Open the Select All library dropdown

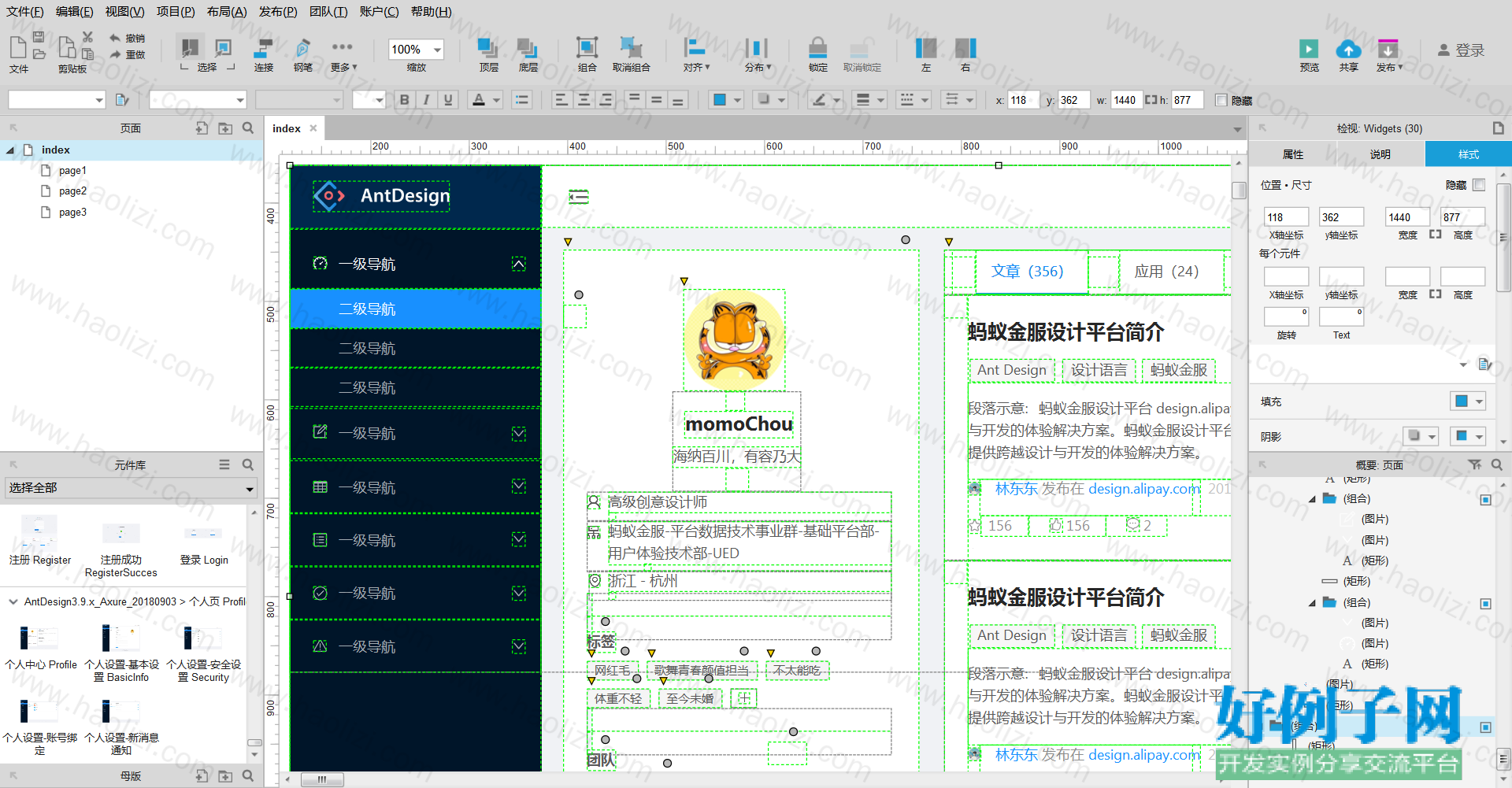[x=131, y=488]
